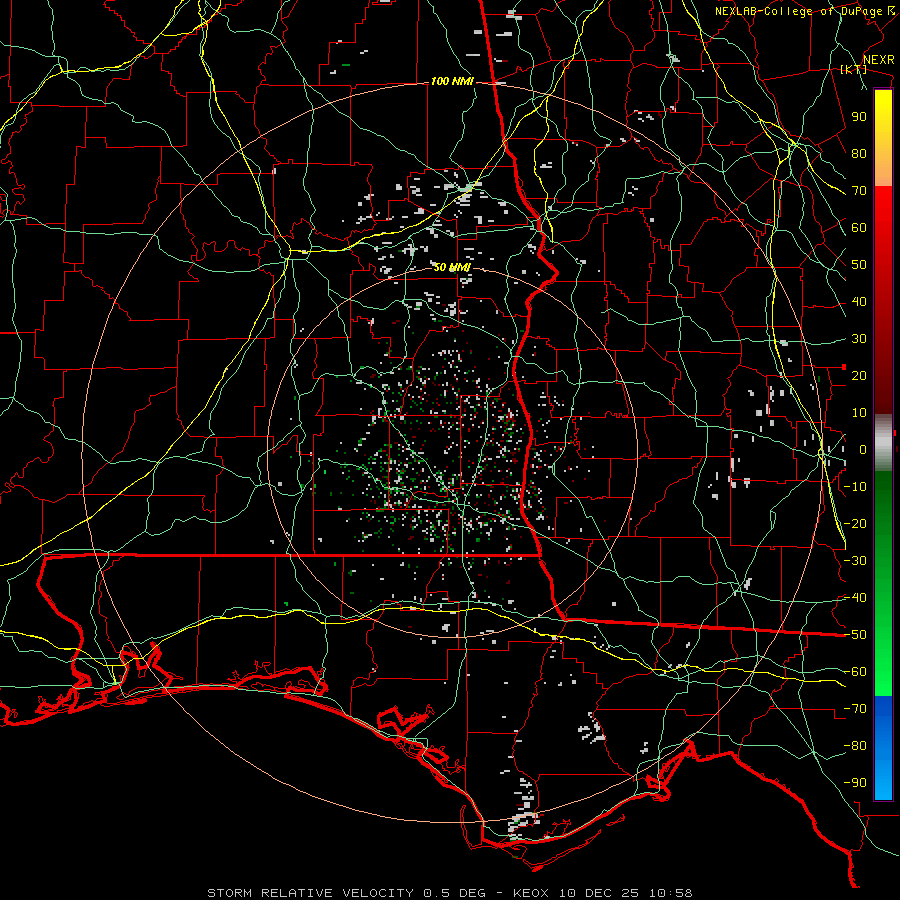Click the bright red segment of the color bar
This screenshot has width=900, height=900.
(883, 215)
